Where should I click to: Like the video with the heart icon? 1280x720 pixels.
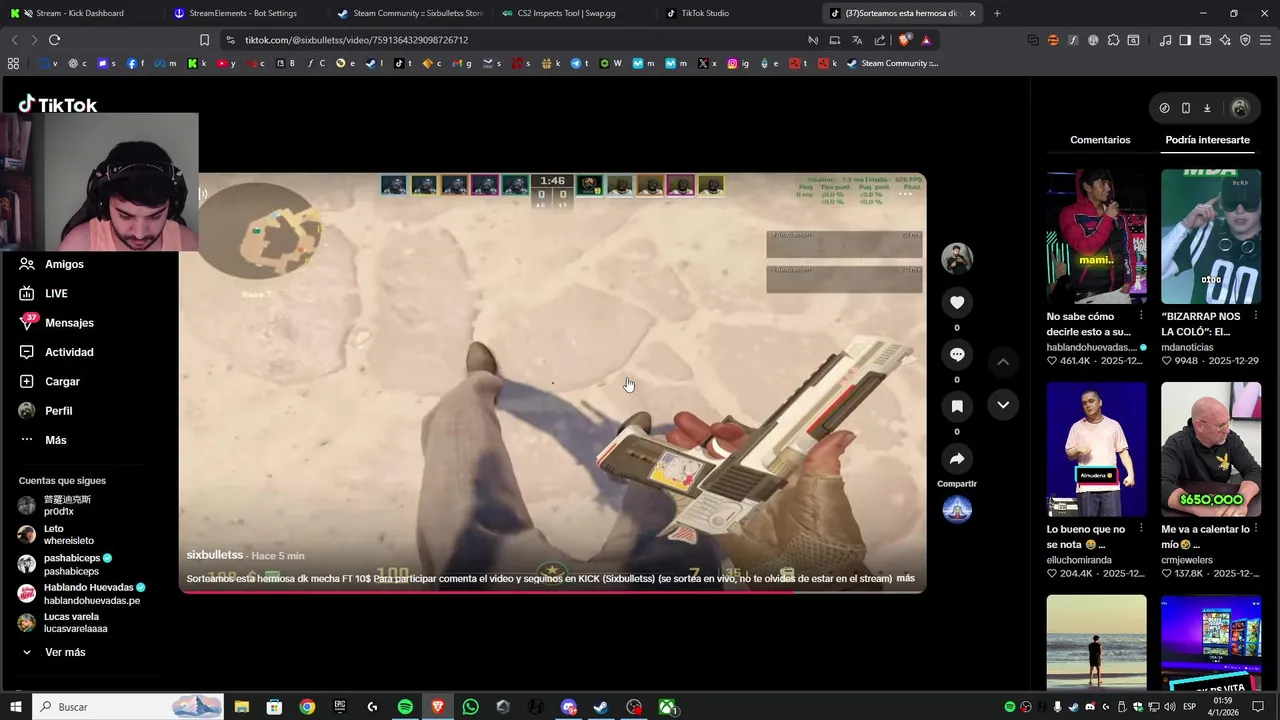click(x=957, y=303)
